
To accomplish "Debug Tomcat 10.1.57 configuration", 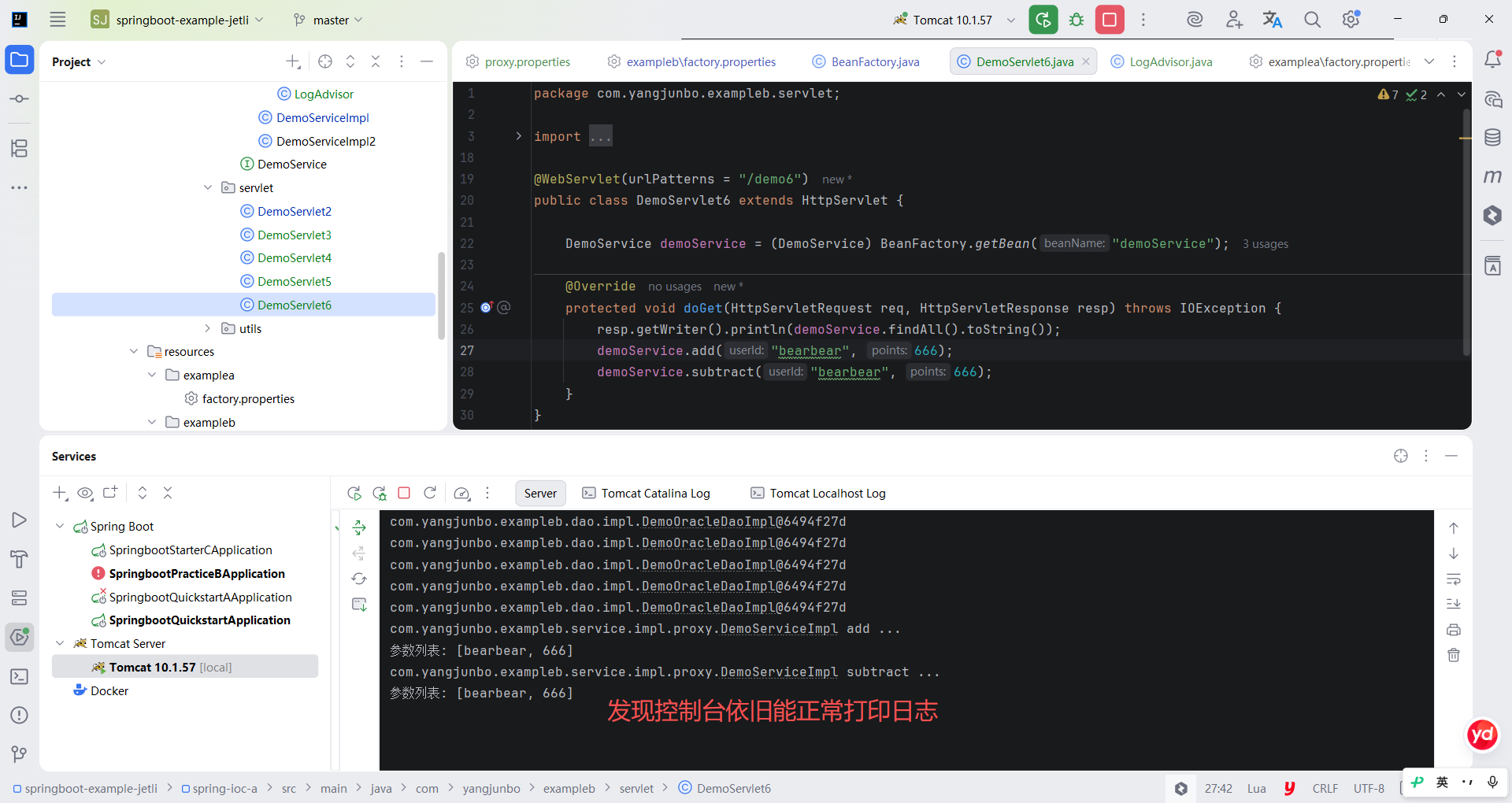I will pos(1077,20).
